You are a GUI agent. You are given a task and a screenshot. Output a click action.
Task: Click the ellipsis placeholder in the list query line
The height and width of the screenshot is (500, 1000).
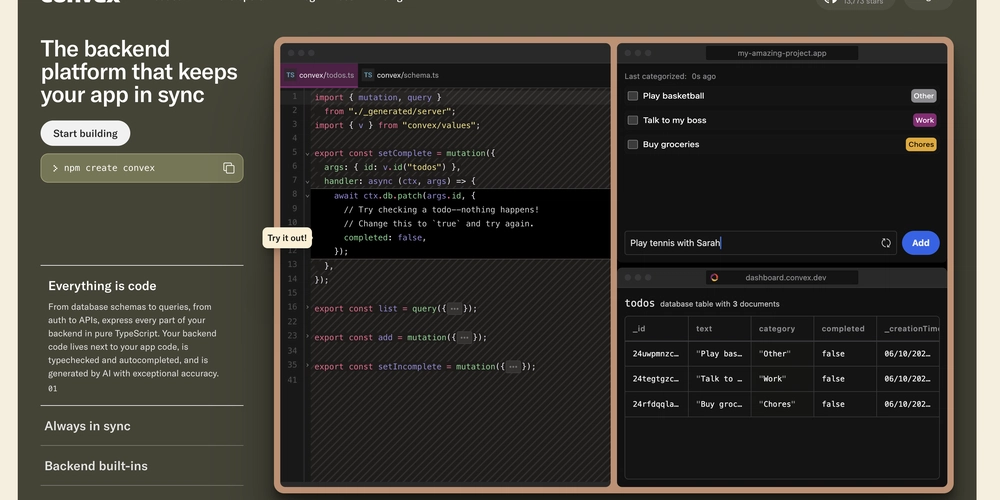pos(454,309)
